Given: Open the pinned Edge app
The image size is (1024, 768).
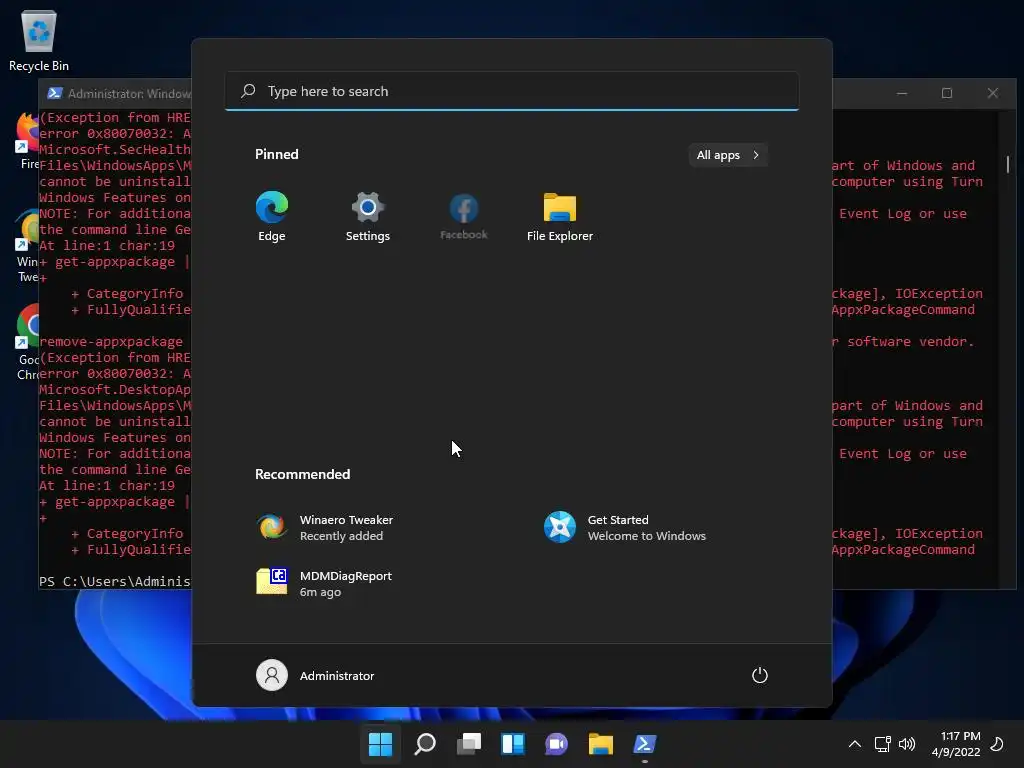Looking at the screenshot, I should (272, 217).
